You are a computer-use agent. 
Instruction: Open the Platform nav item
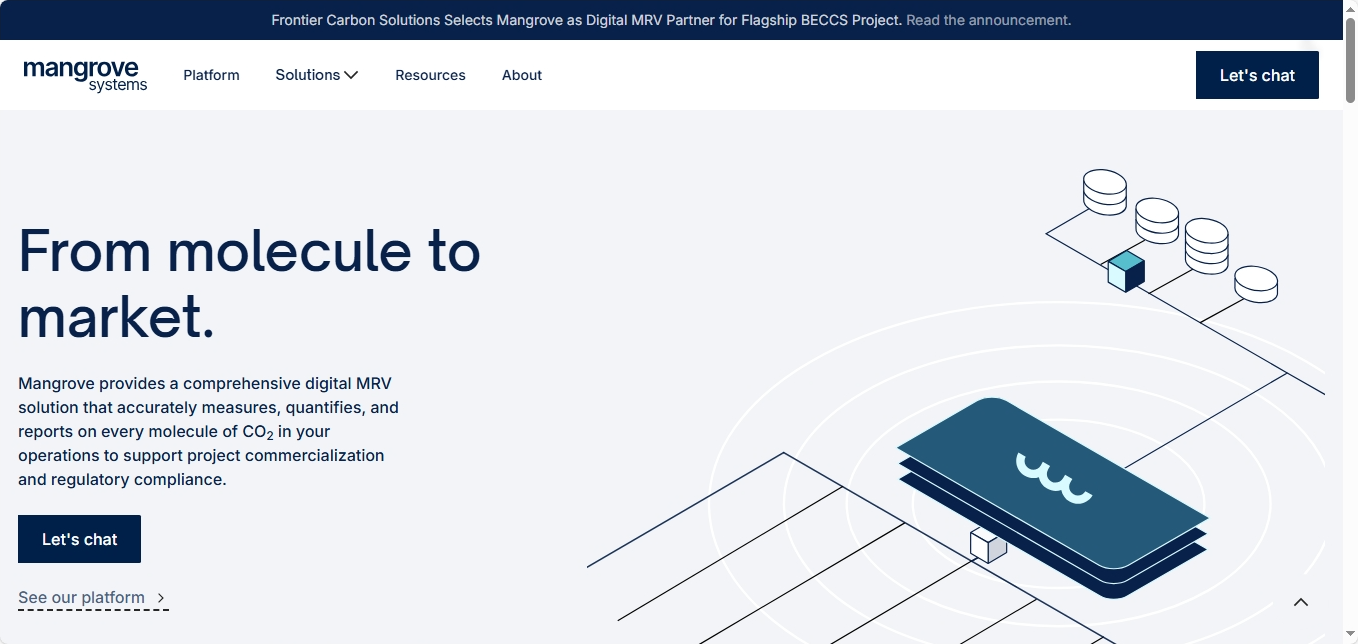click(211, 75)
